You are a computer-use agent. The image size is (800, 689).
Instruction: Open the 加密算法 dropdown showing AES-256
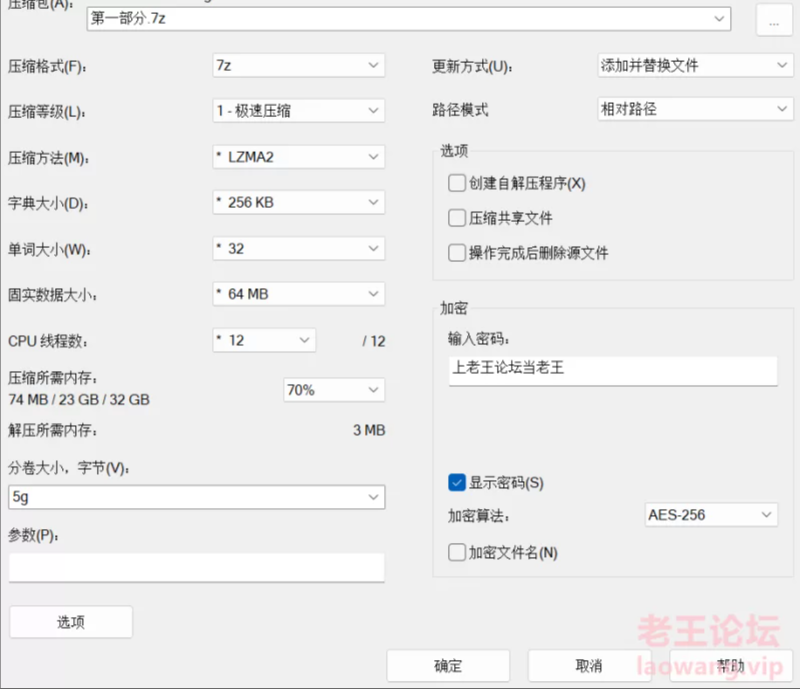pyautogui.click(x=711, y=515)
